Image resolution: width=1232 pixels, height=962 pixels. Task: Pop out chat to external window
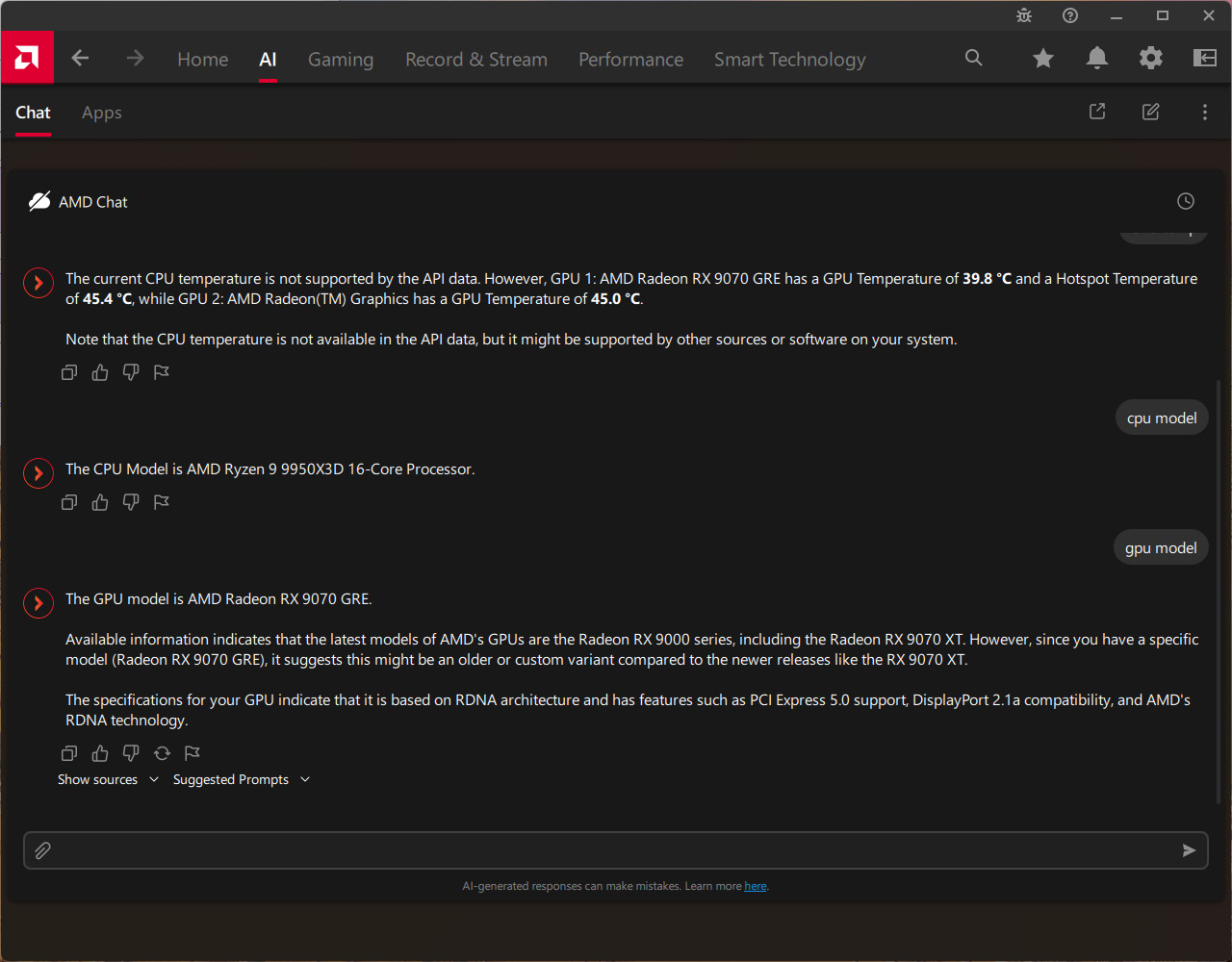(1097, 112)
